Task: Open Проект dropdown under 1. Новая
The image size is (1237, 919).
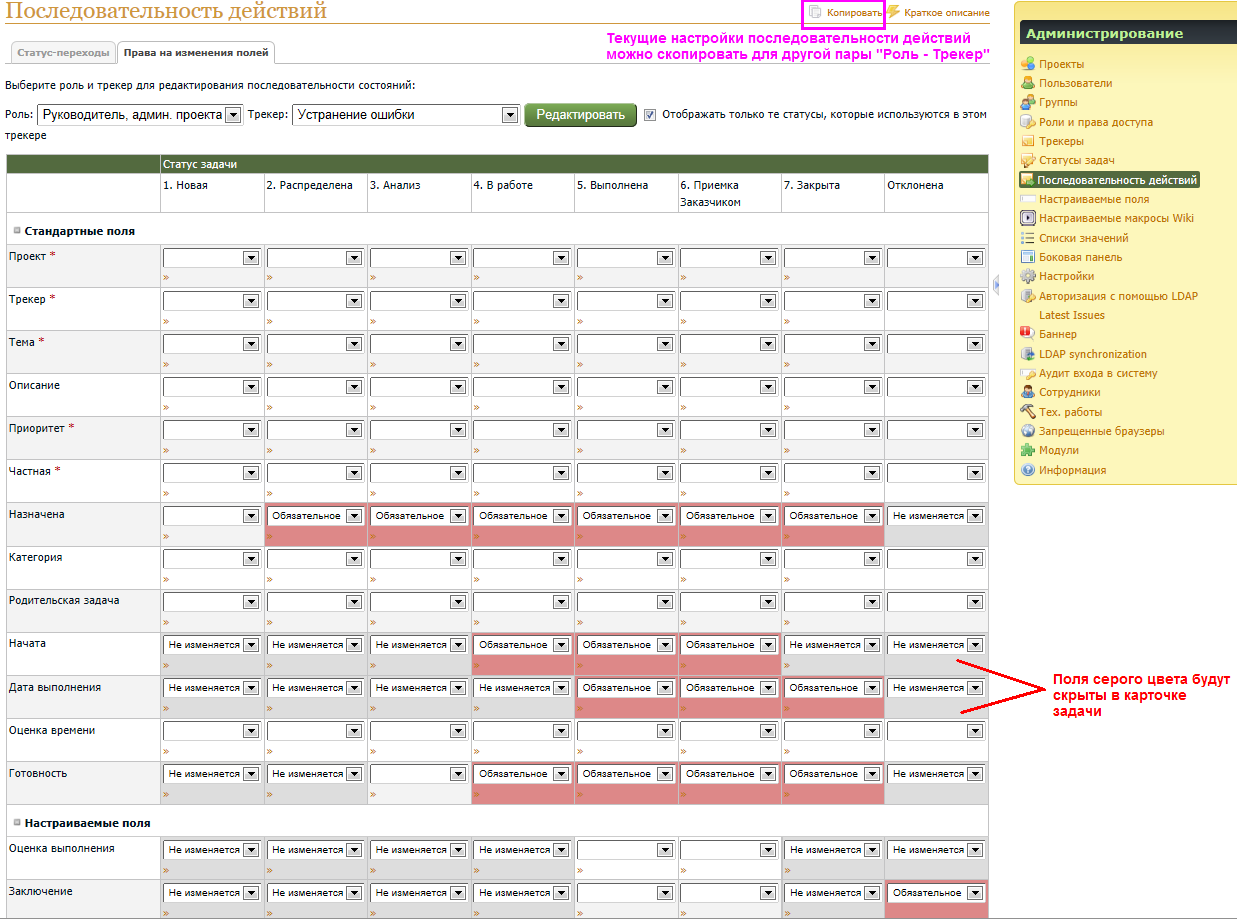Action: [x=212, y=258]
